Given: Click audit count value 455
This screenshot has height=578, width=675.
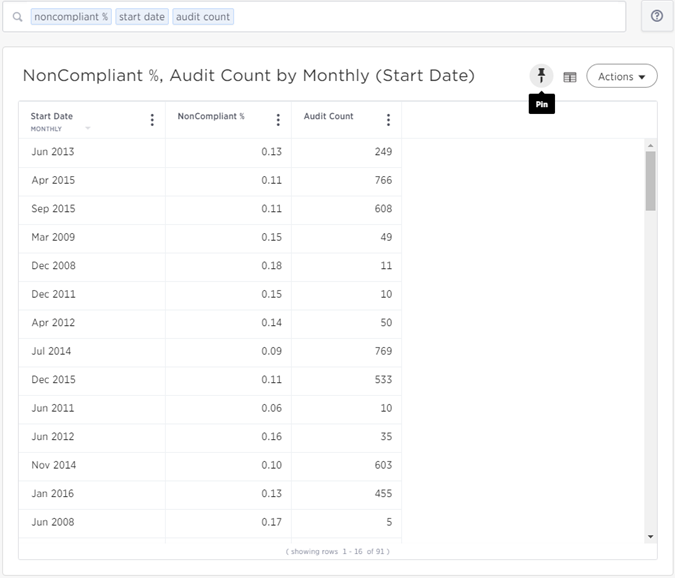Looking at the screenshot, I should (383, 493).
